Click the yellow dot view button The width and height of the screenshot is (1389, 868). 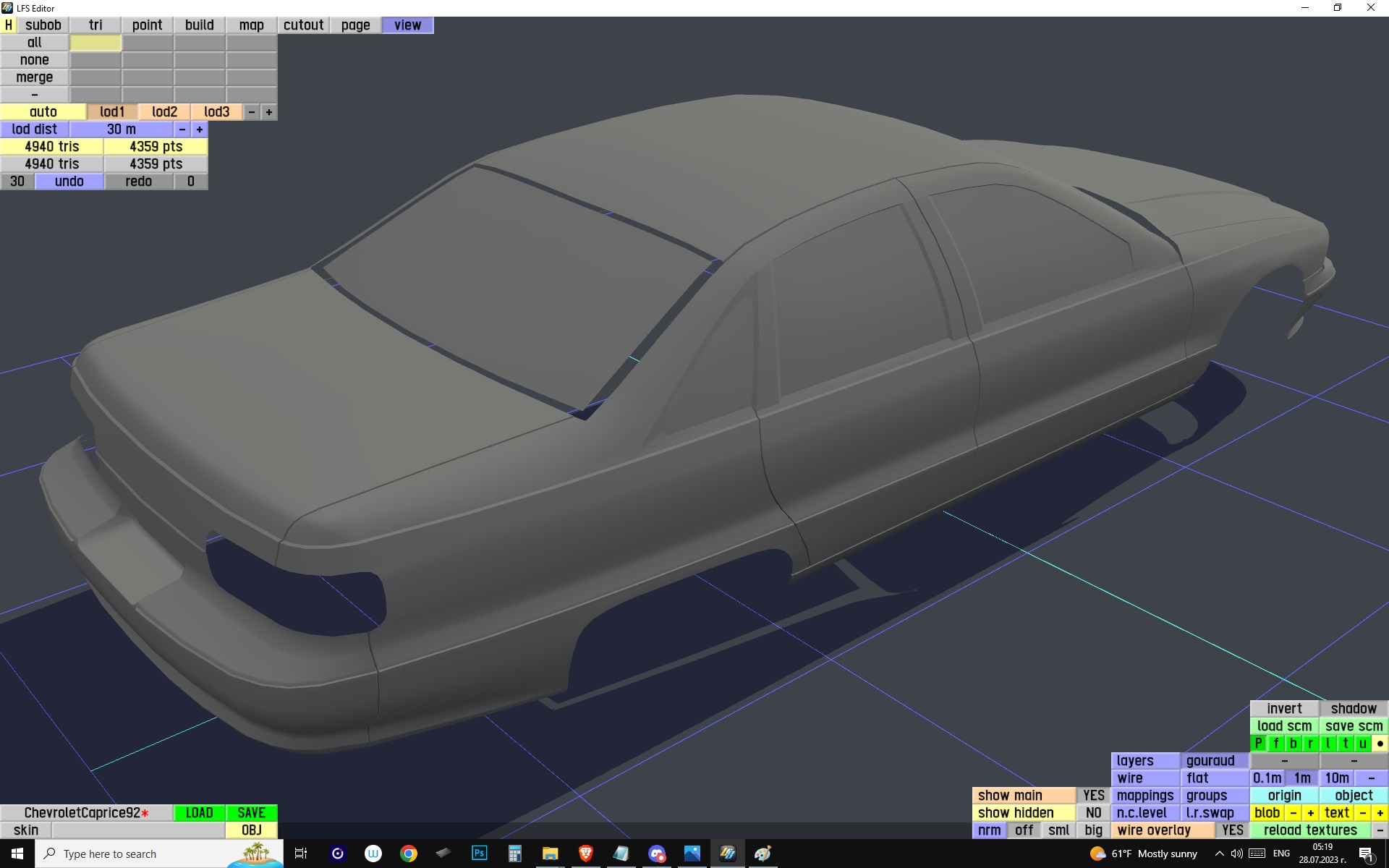pyautogui.click(x=1380, y=744)
